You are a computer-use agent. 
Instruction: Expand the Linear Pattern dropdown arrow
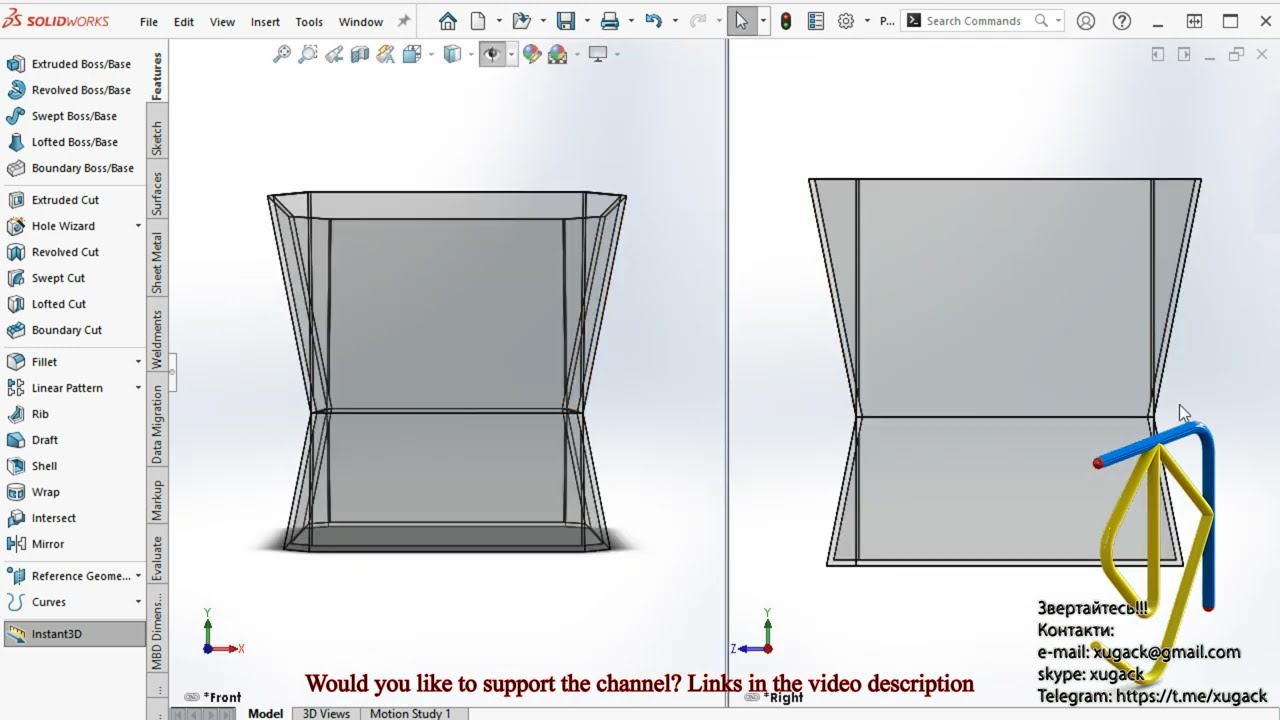coord(138,388)
